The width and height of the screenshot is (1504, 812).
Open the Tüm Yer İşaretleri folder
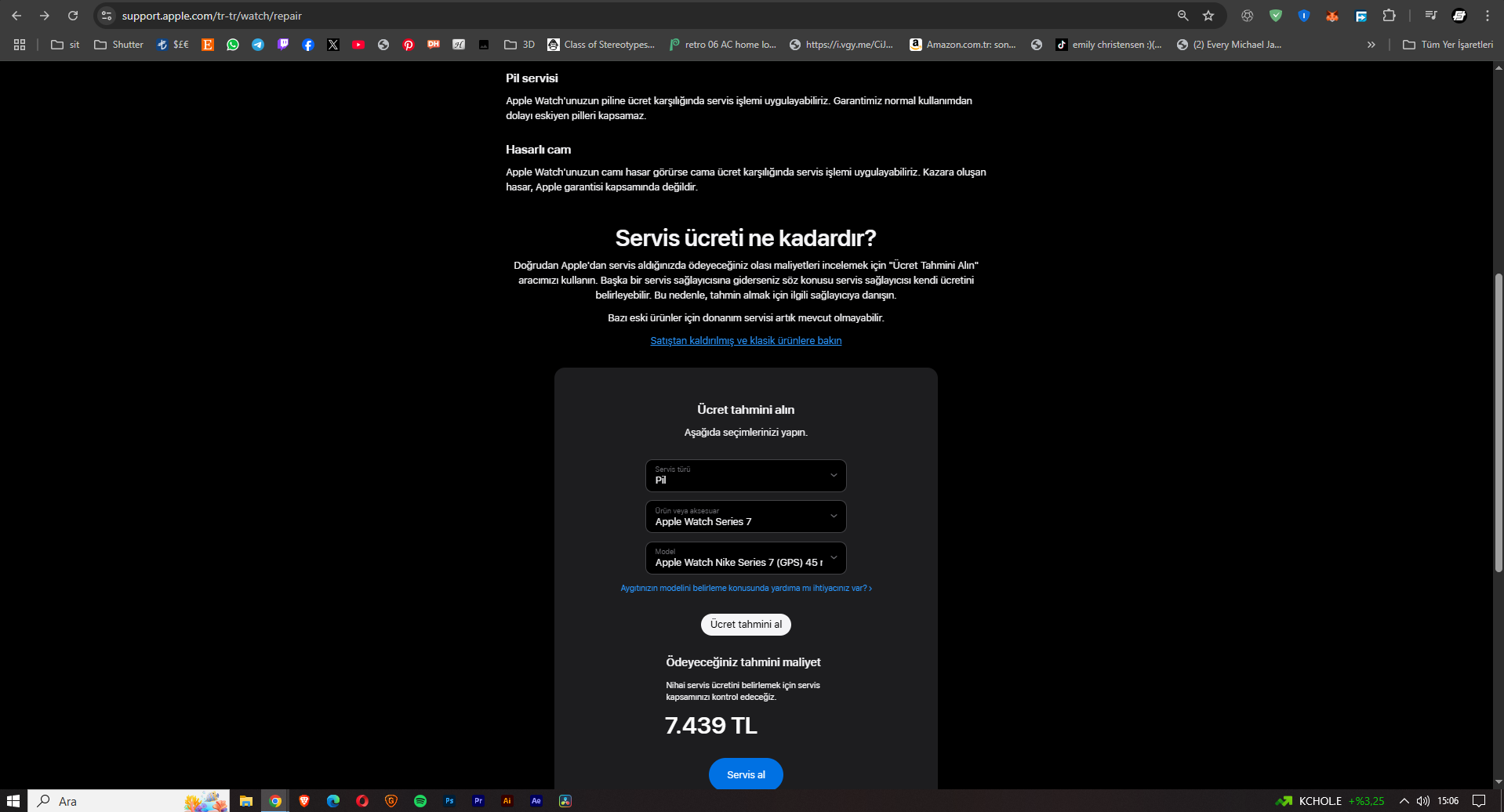point(1448,45)
